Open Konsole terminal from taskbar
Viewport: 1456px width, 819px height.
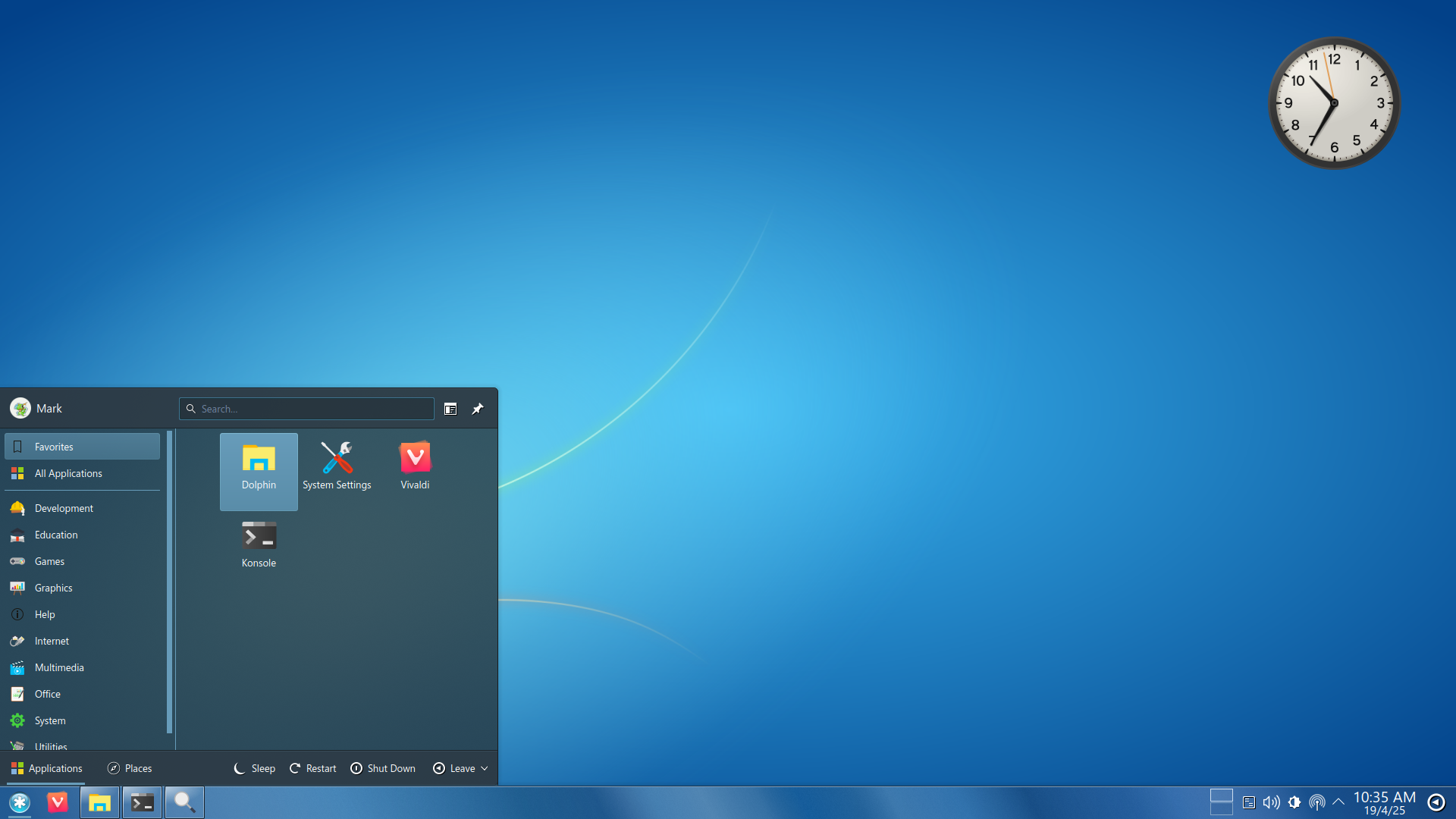(142, 802)
